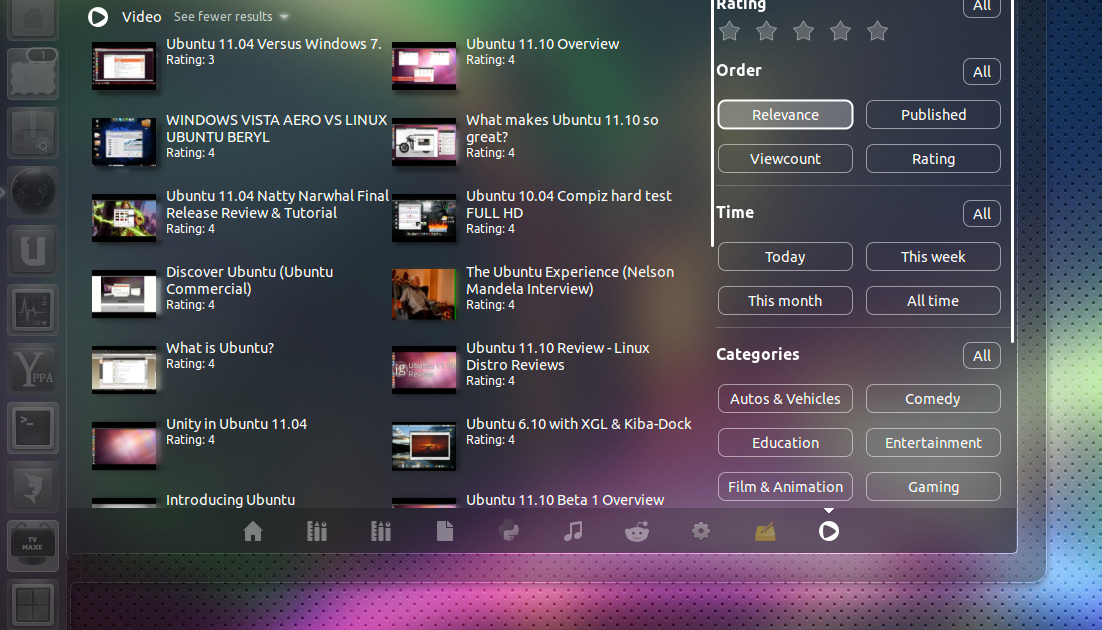1102x630 pixels.
Task: Launch TV MAXE from the launcher
Action: click(33, 544)
